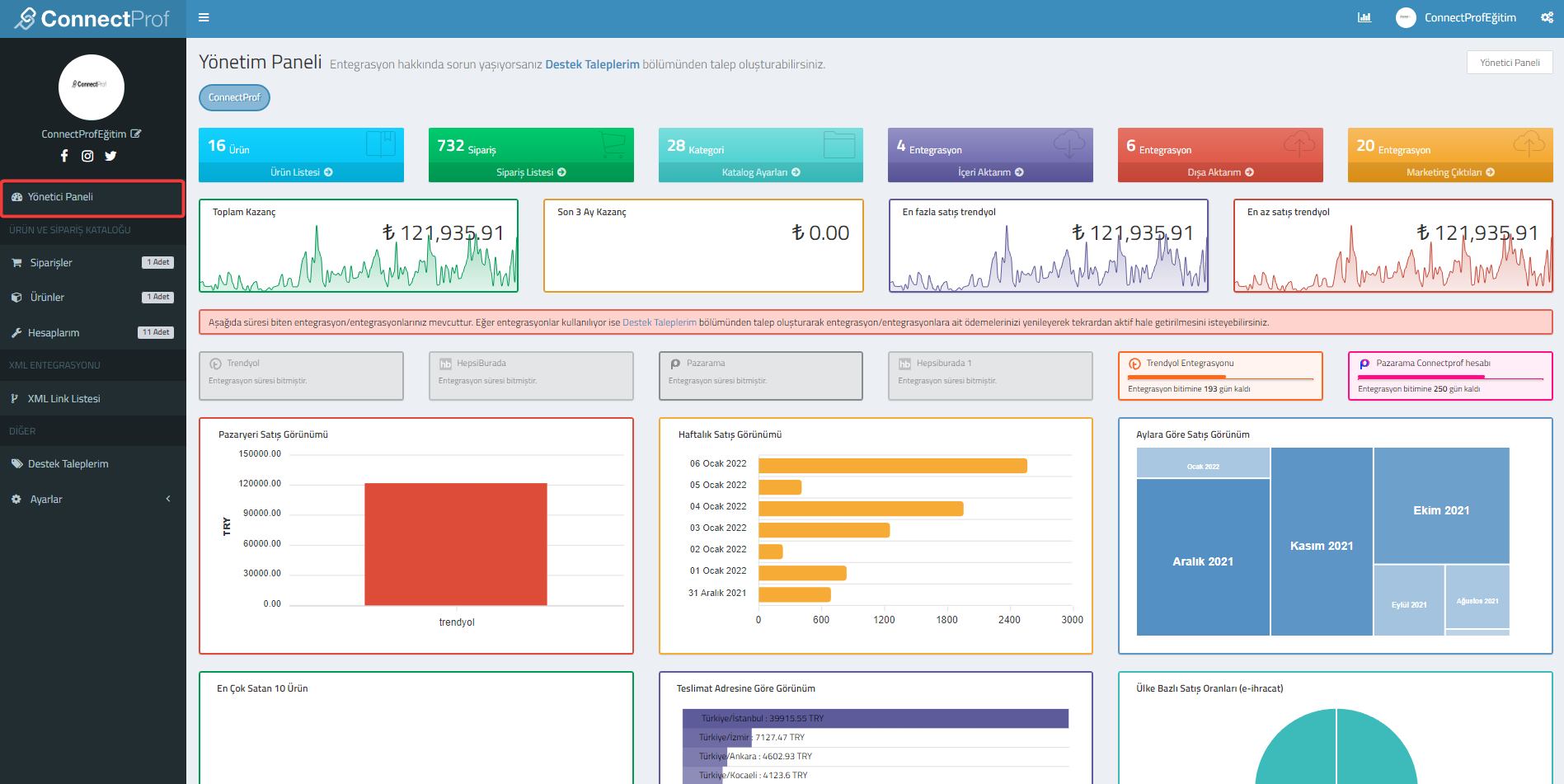The width and height of the screenshot is (1564, 784).
Task: Click the Toplam Kazanç card
Action: click(x=359, y=246)
